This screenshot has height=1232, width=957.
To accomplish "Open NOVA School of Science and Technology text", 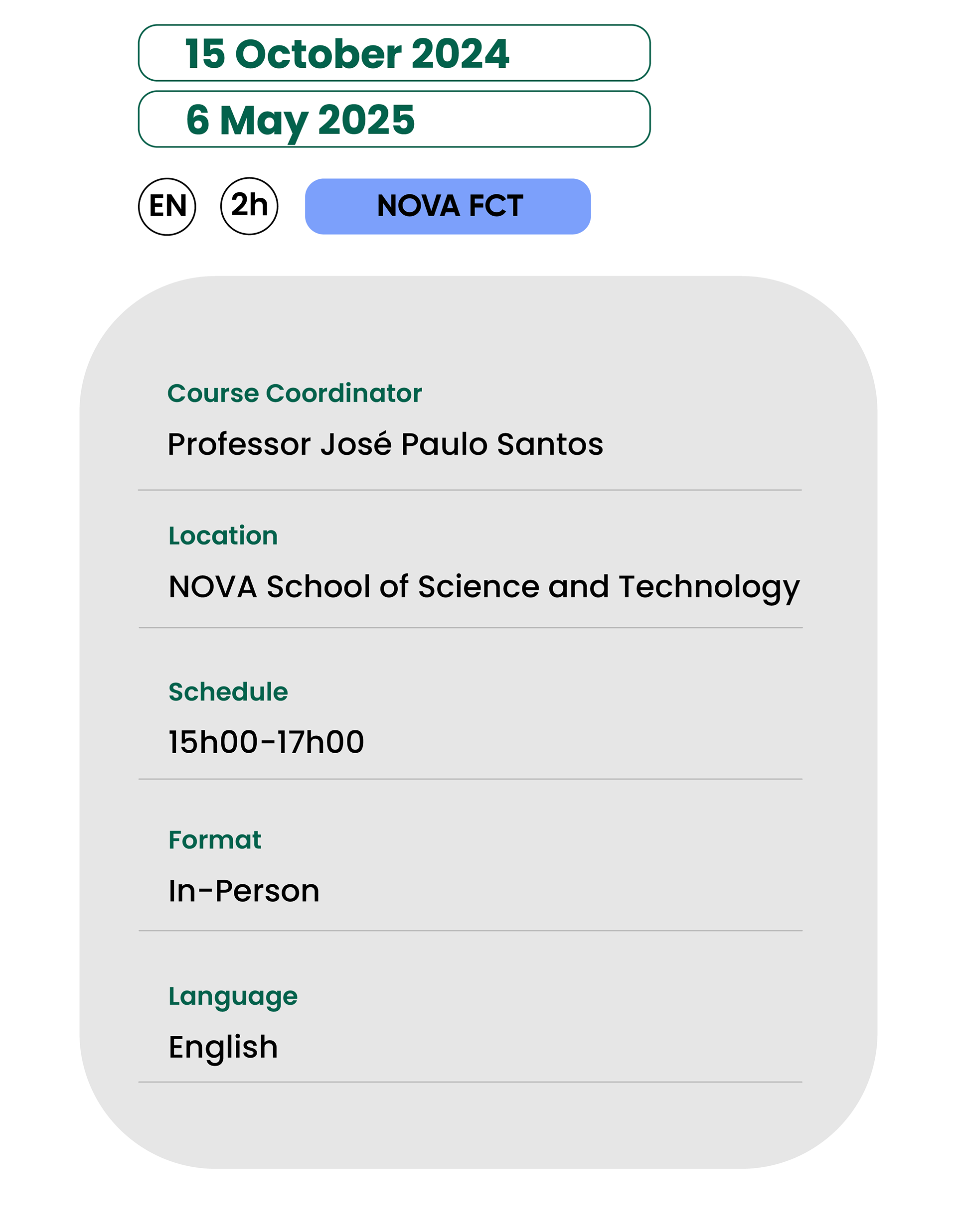I will click(x=483, y=587).
